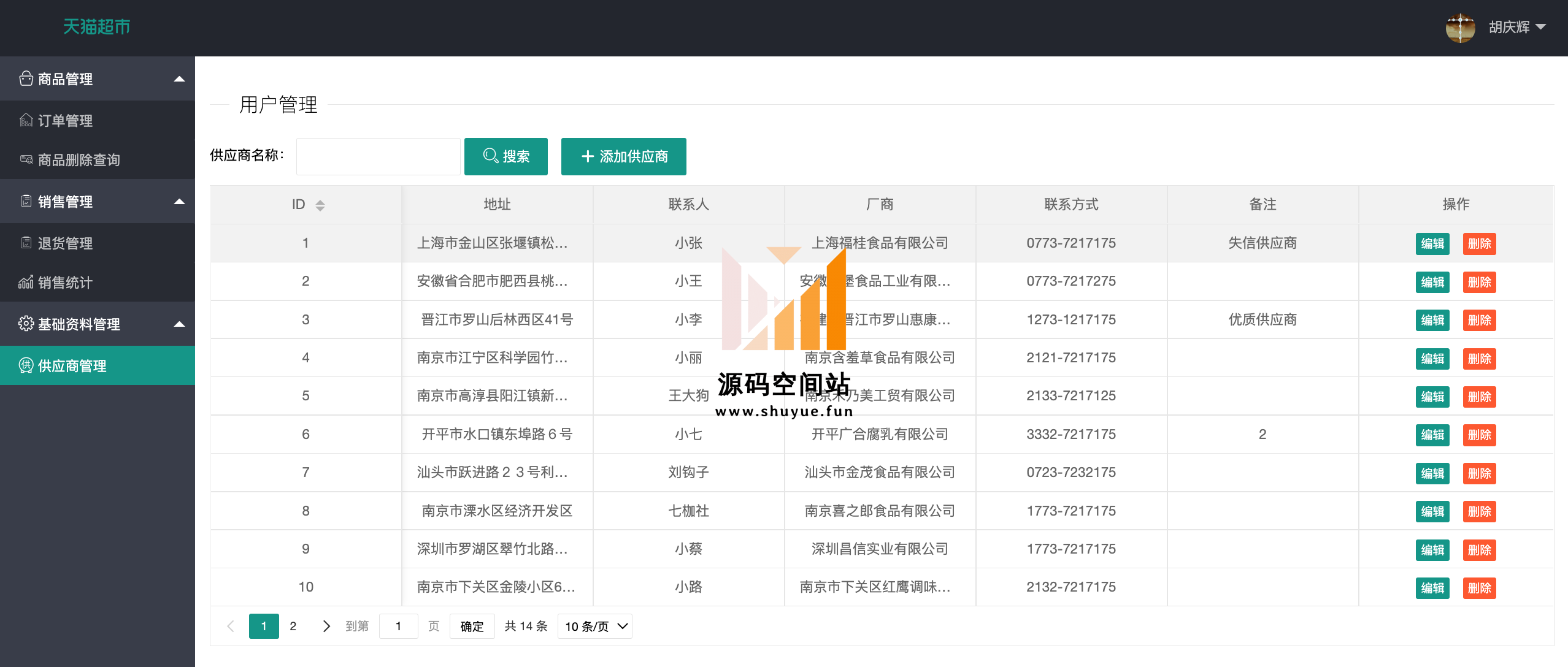Open 退货管理 in the sidebar
This screenshot has width=1568, height=667.
click(98, 243)
